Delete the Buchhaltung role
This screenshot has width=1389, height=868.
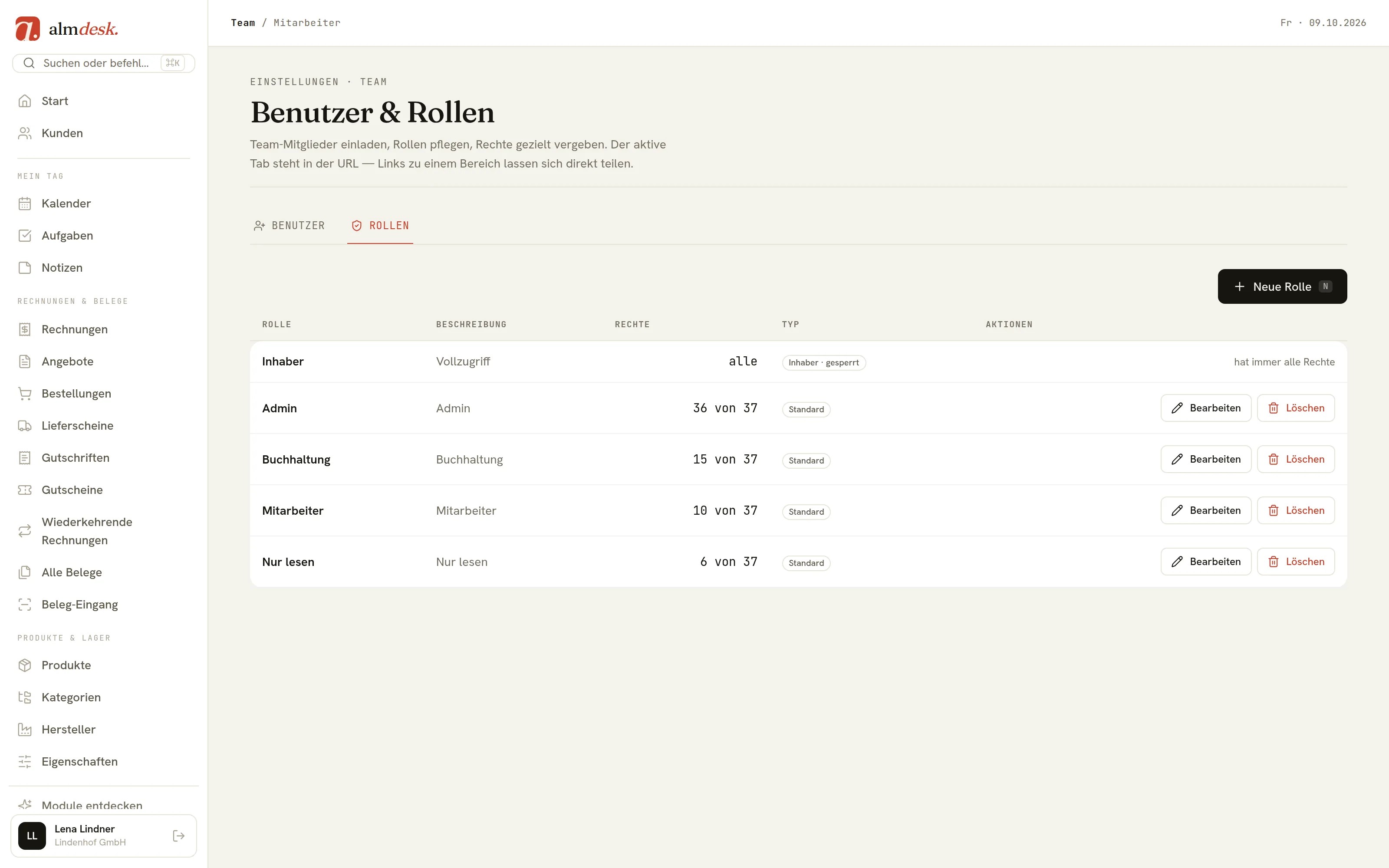pyautogui.click(x=1296, y=459)
